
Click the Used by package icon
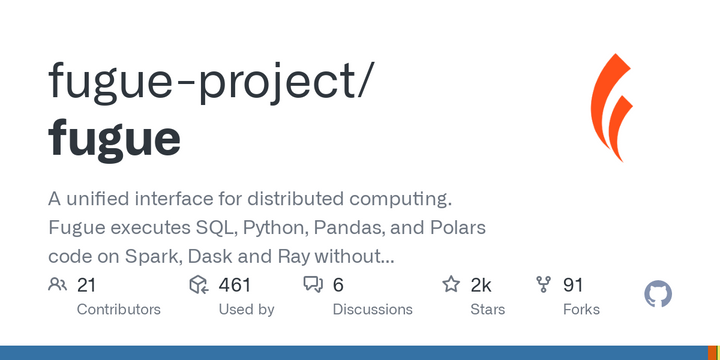(x=199, y=285)
